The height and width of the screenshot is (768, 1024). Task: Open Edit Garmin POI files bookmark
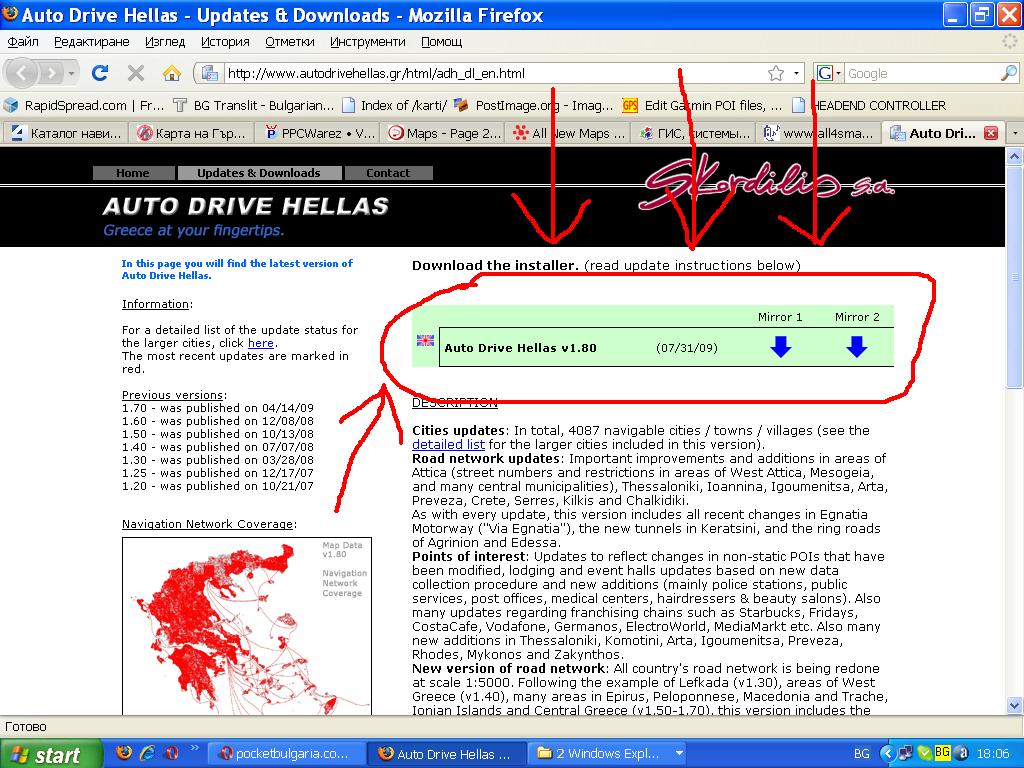702,105
